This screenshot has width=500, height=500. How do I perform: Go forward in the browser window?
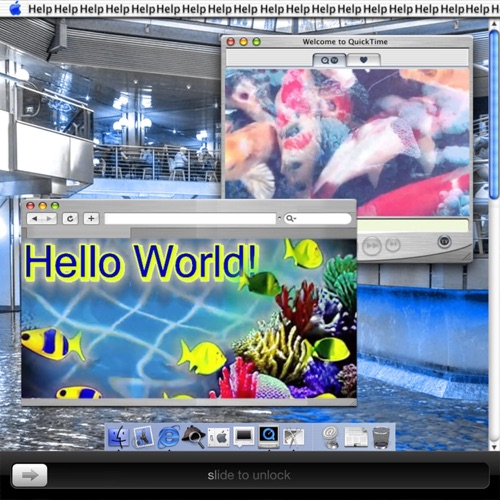coord(49,219)
